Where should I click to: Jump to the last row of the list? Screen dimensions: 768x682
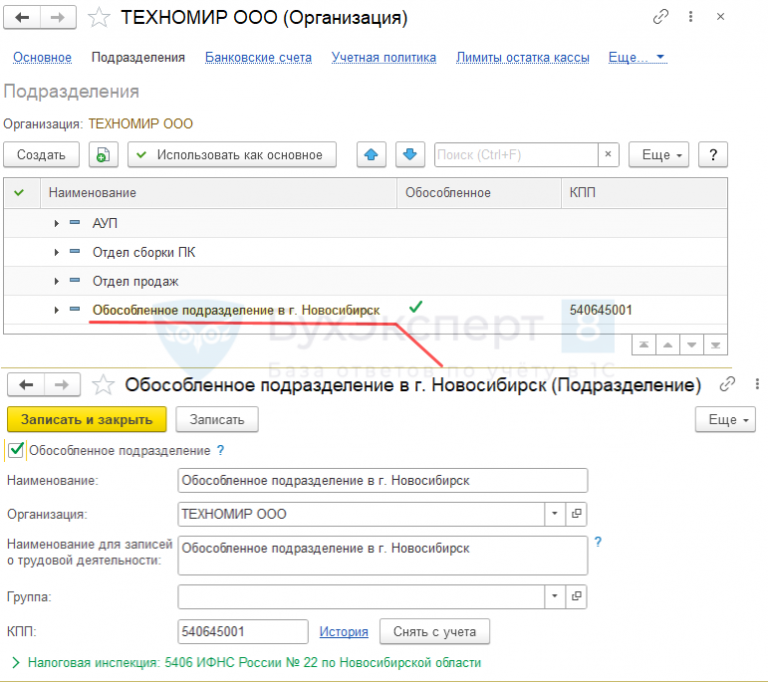click(x=715, y=345)
